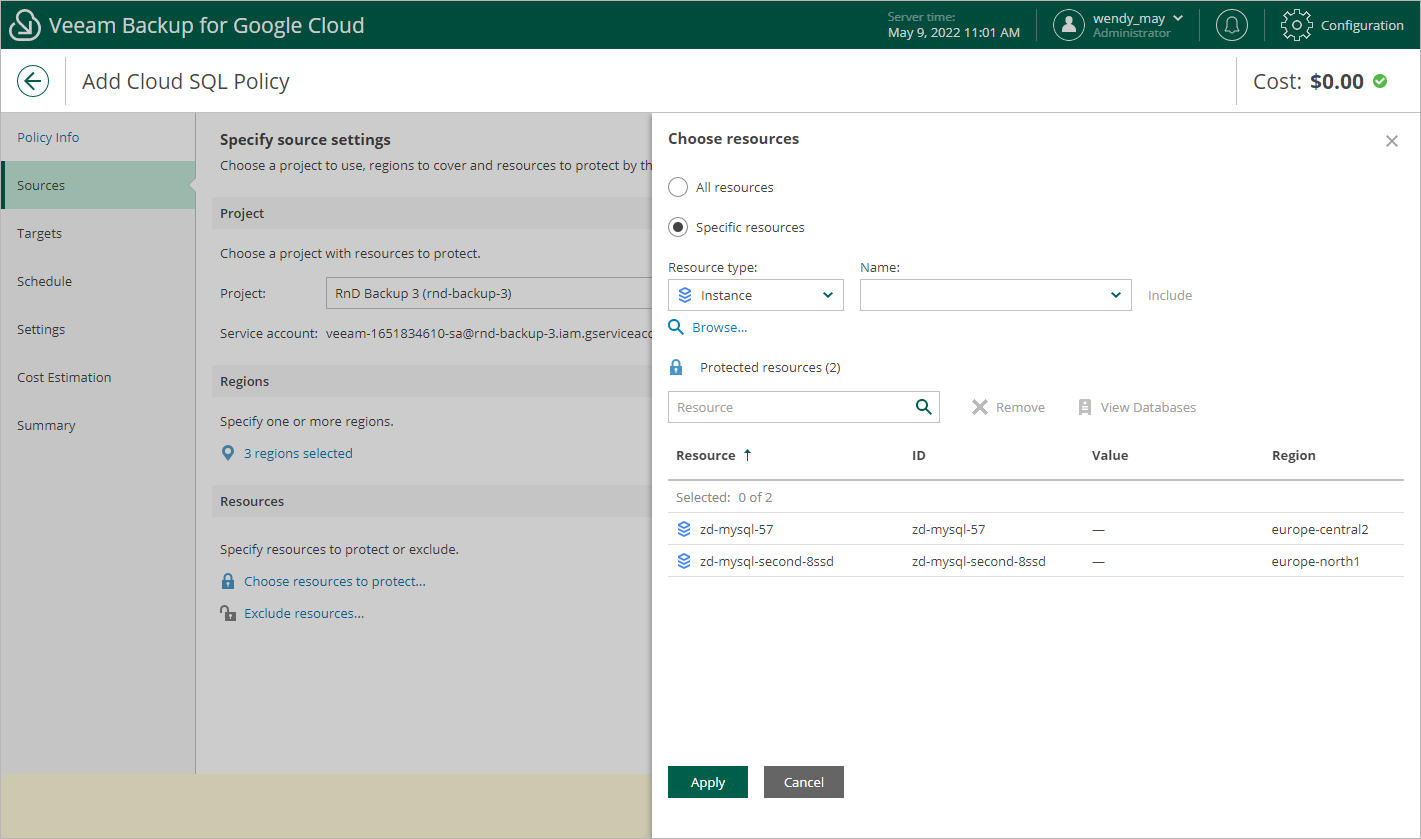Click the Remove button
Screen dimensions: 1421x839
click(1008, 407)
